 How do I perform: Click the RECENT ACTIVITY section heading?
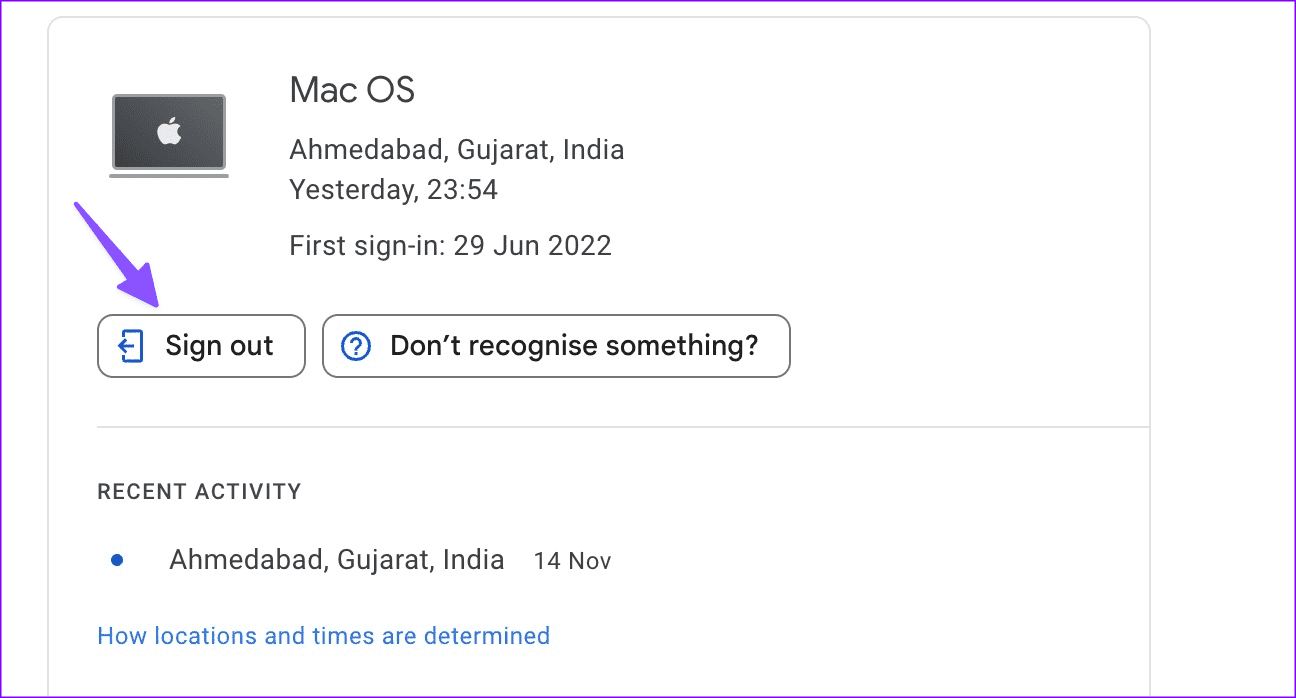click(x=199, y=492)
